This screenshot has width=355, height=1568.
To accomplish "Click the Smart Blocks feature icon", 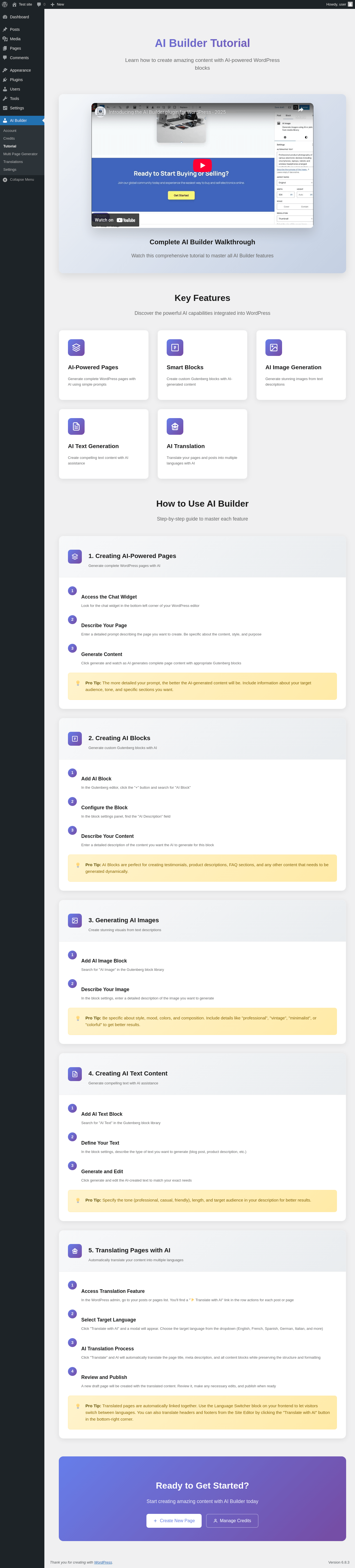I will (x=174, y=348).
